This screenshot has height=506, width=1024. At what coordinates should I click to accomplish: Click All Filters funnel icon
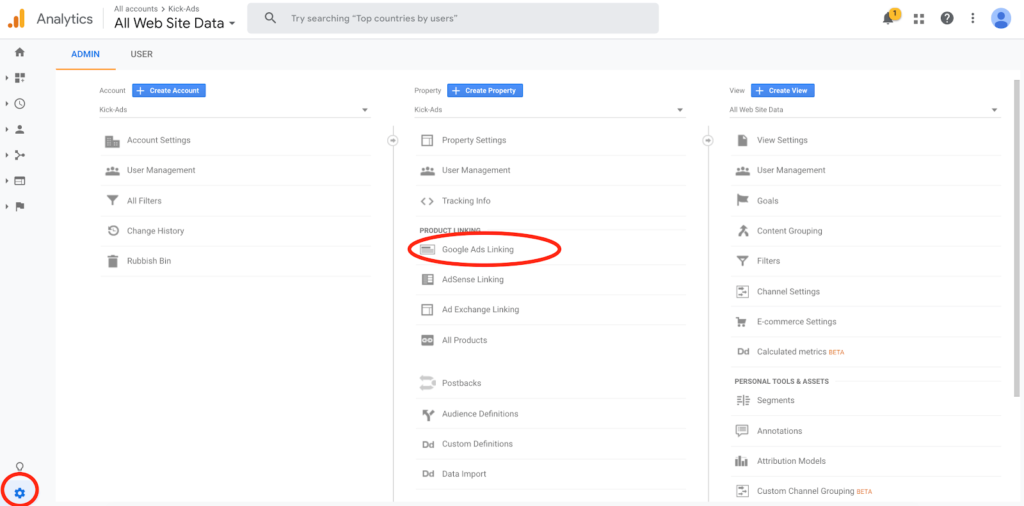click(x=112, y=200)
